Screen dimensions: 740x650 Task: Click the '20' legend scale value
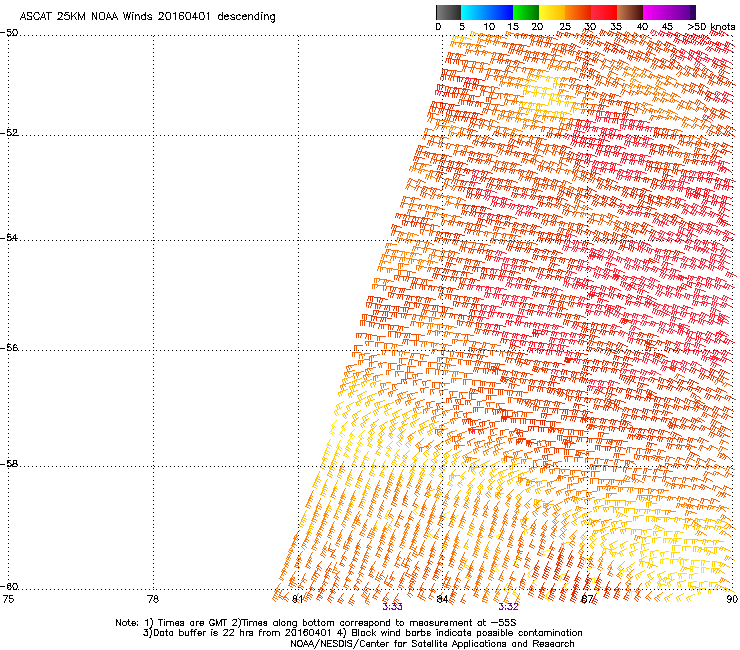click(x=537, y=27)
